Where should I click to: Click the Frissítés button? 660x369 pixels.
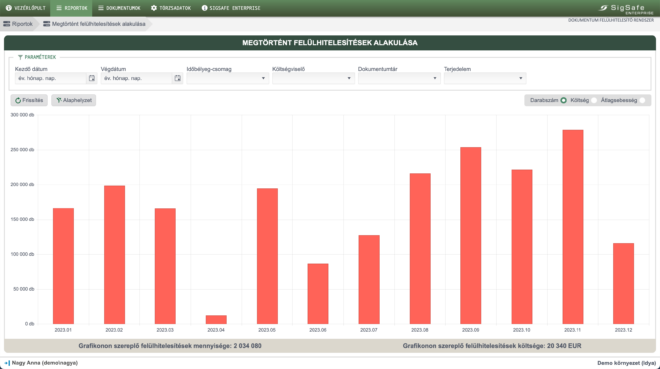click(29, 100)
